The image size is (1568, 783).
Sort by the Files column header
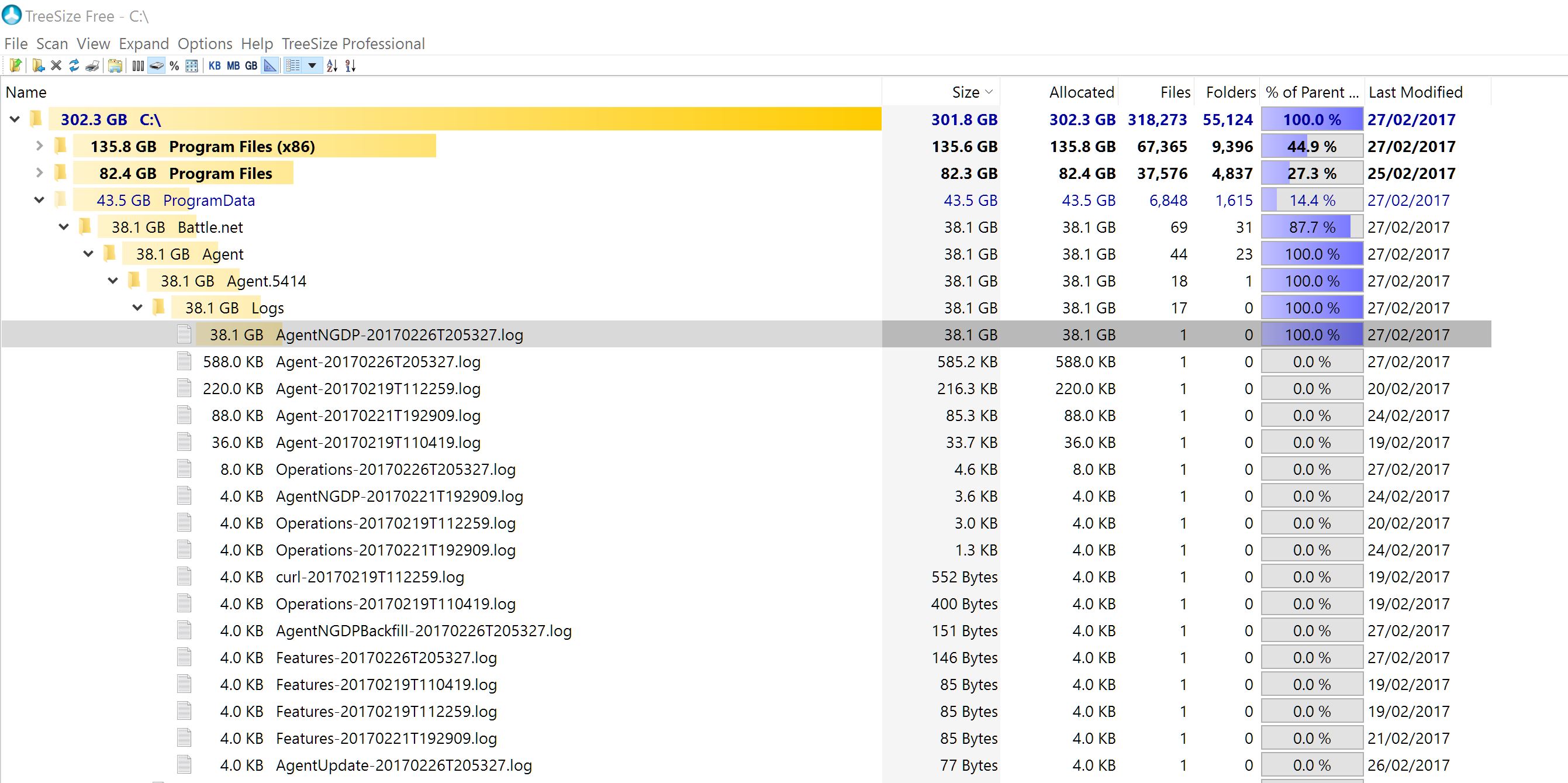point(1156,92)
